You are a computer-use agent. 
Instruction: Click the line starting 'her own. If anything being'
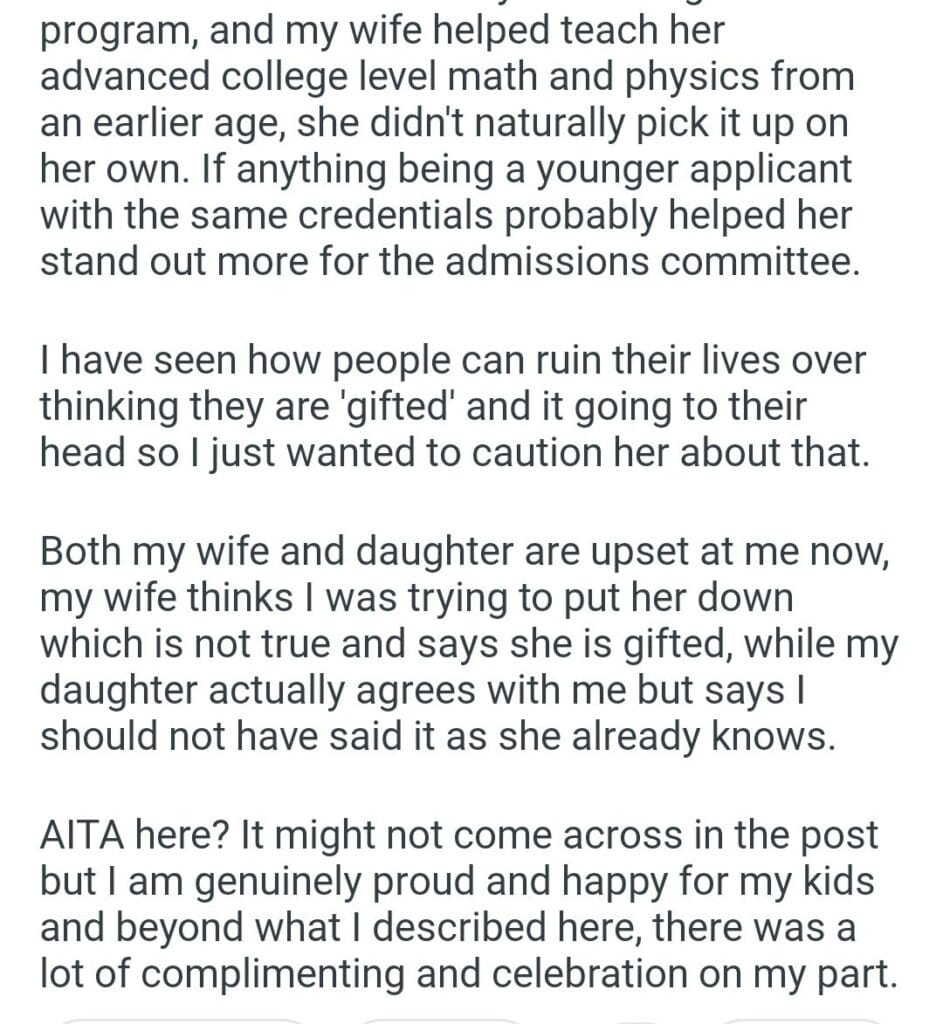pyautogui.click(x=446, y=167)
